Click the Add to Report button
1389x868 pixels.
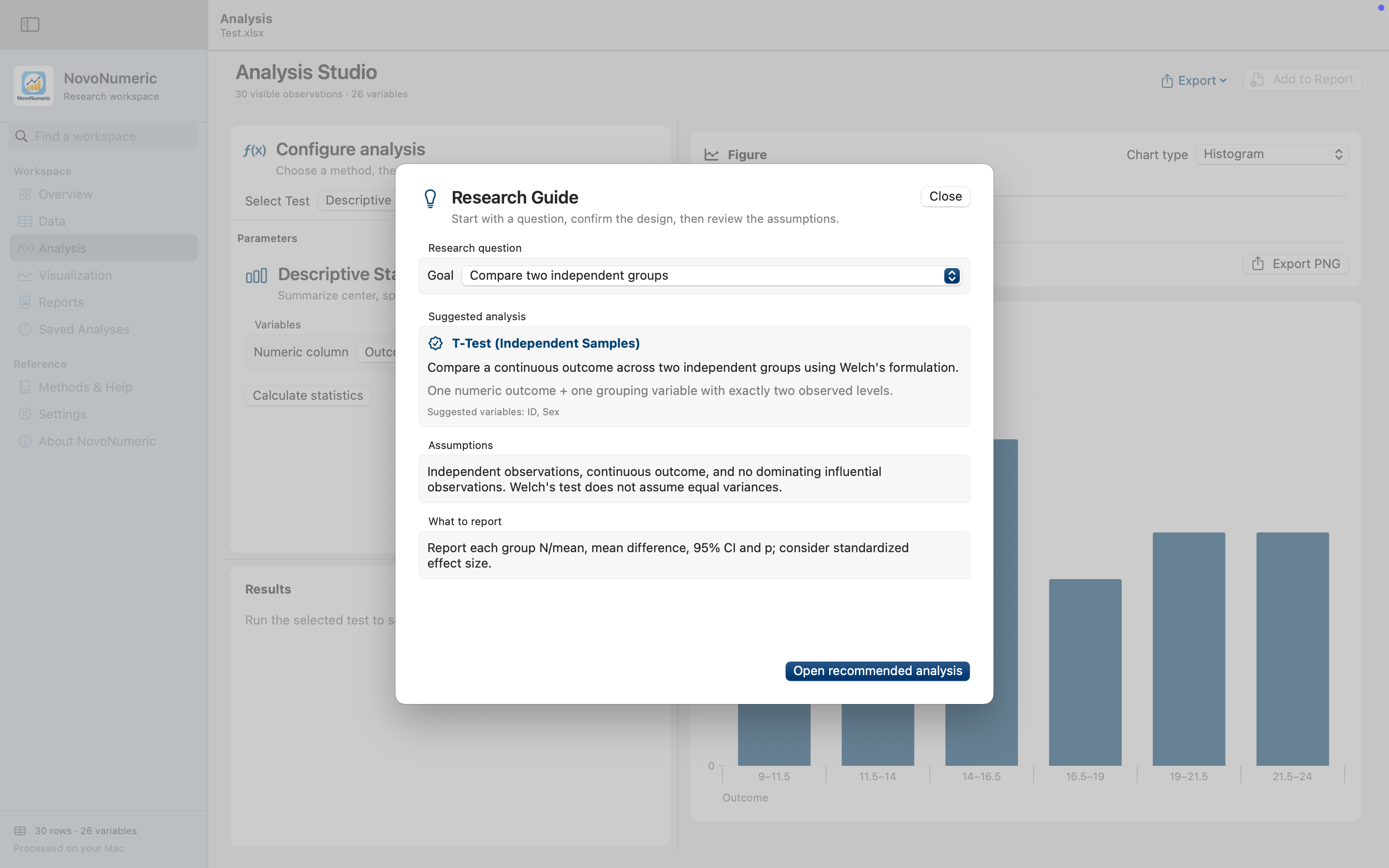(x=1302, y=80)
